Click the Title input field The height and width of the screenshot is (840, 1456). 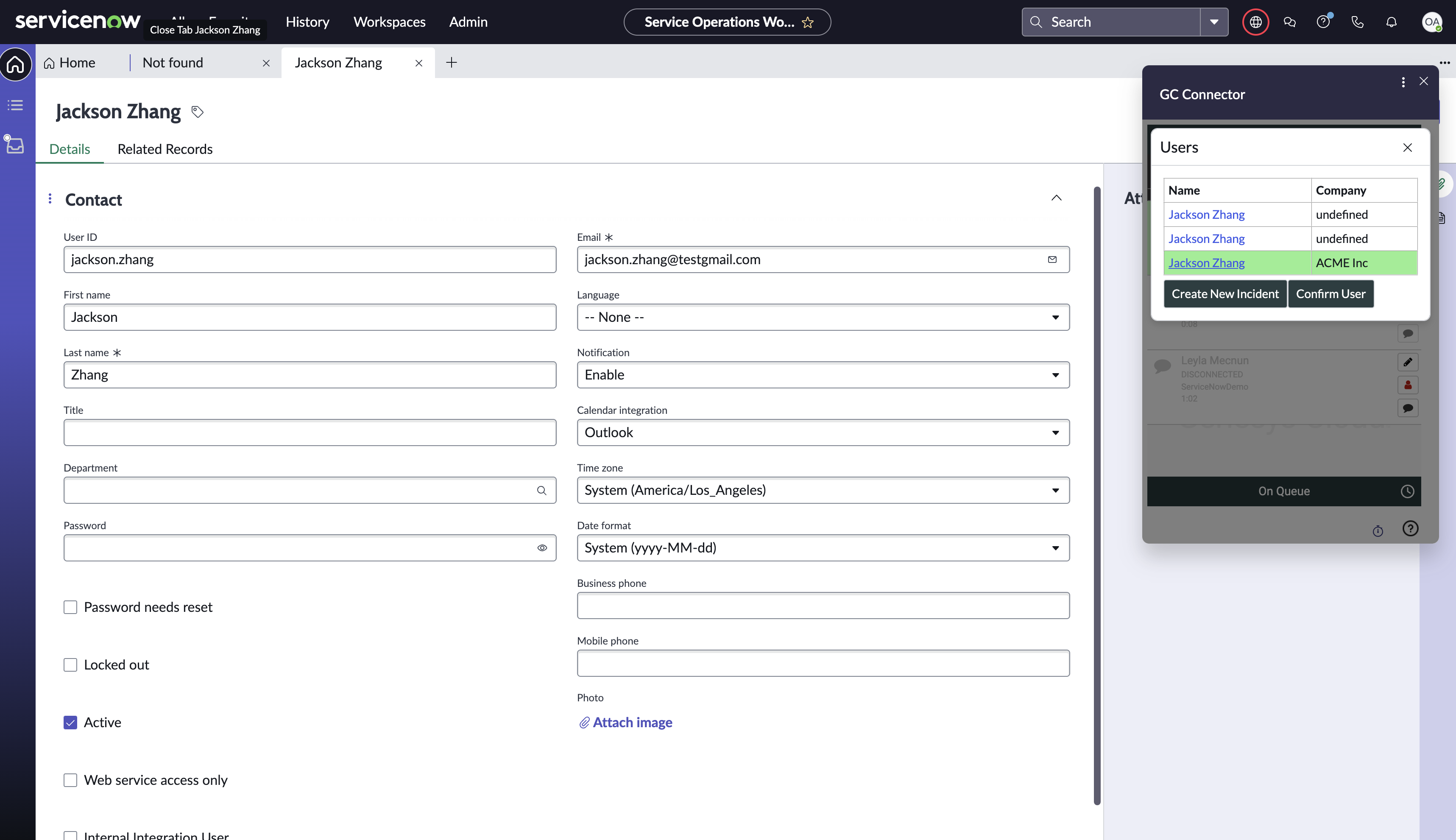point(310,433)
